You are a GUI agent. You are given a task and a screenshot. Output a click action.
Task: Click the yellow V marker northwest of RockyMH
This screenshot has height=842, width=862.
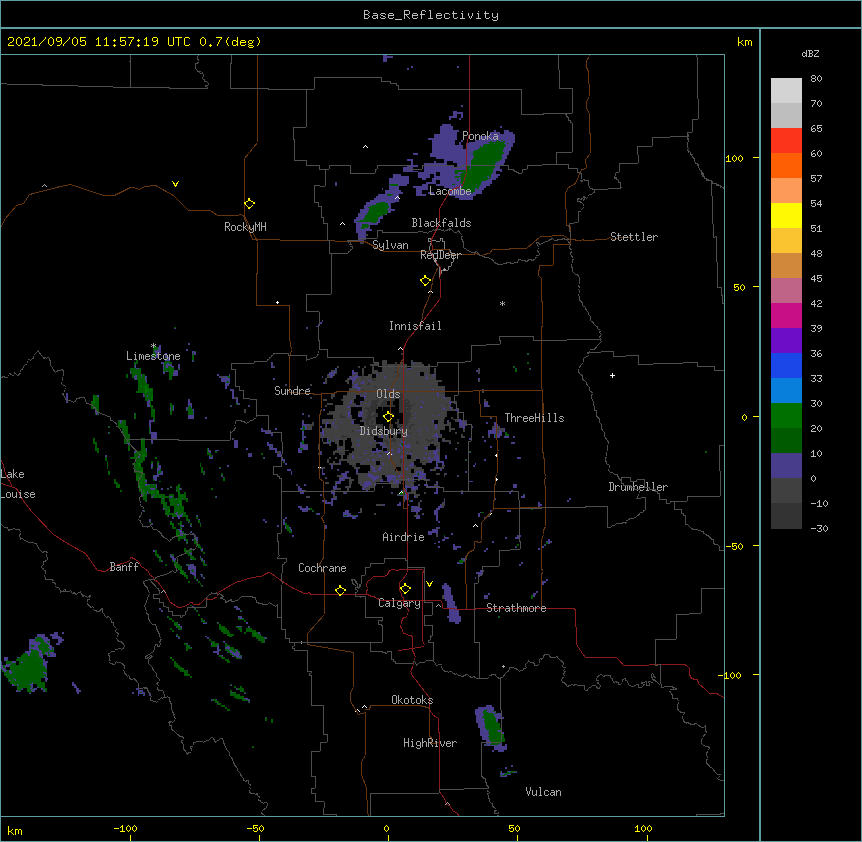click(x=175, y=184)
